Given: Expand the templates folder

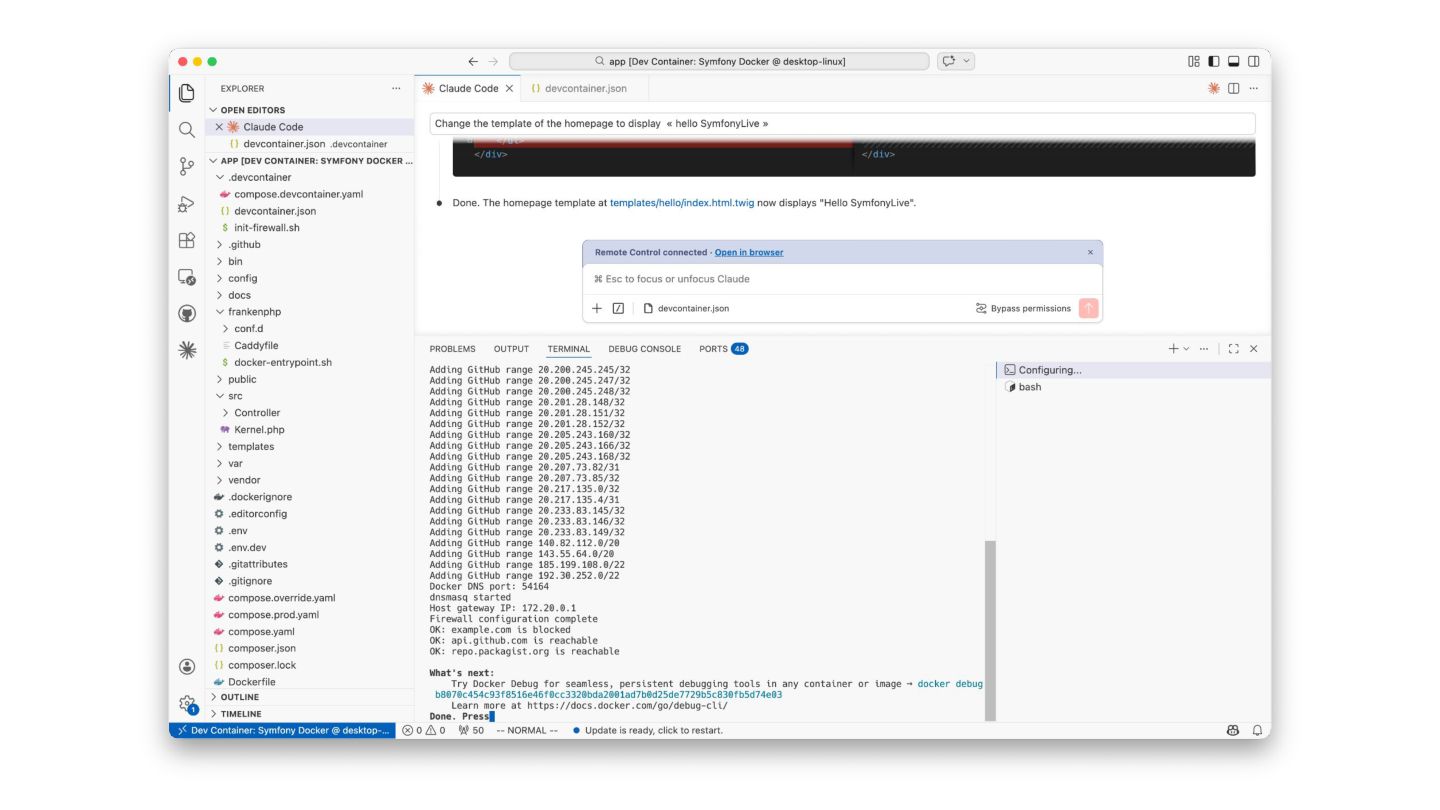Looking at the screenshot, I should pyautogui.click(x=310, y=446).
